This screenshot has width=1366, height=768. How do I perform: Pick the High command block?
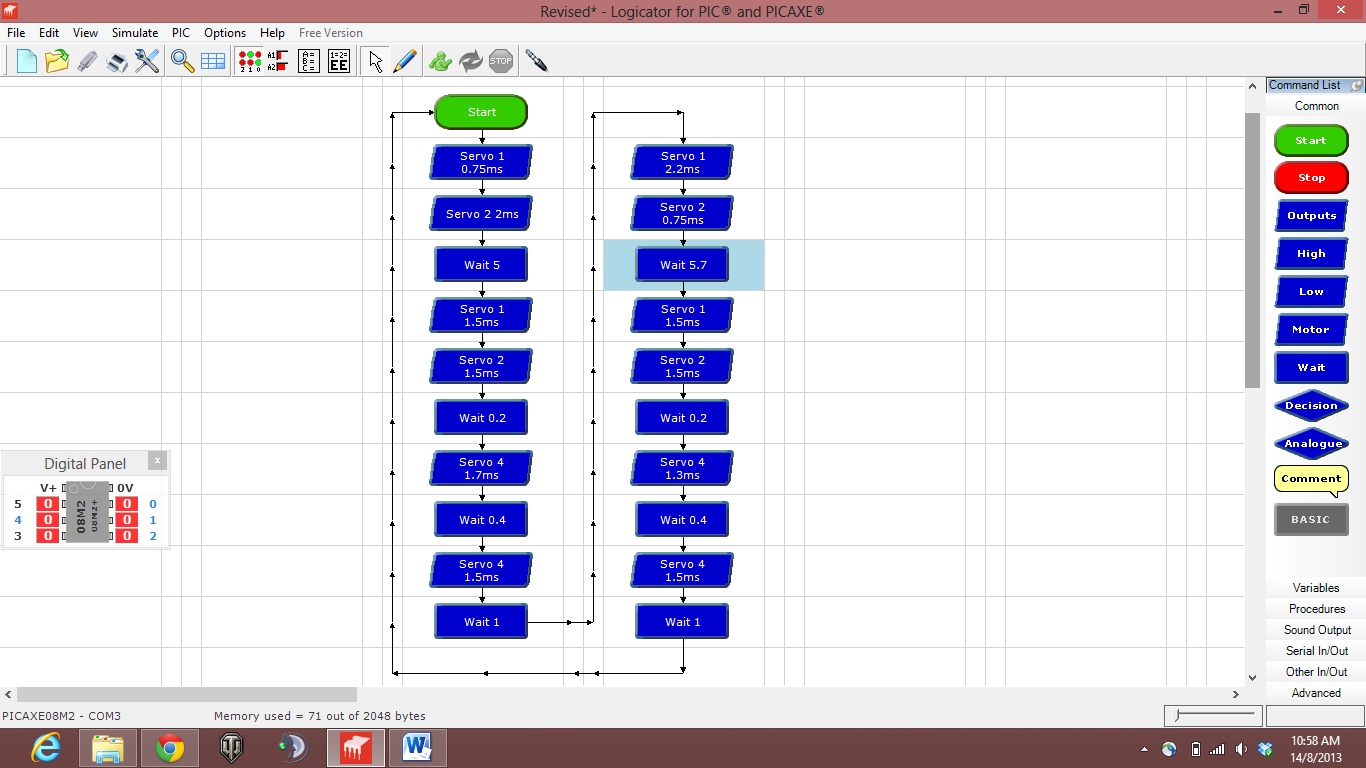[x=1311, y=254]
